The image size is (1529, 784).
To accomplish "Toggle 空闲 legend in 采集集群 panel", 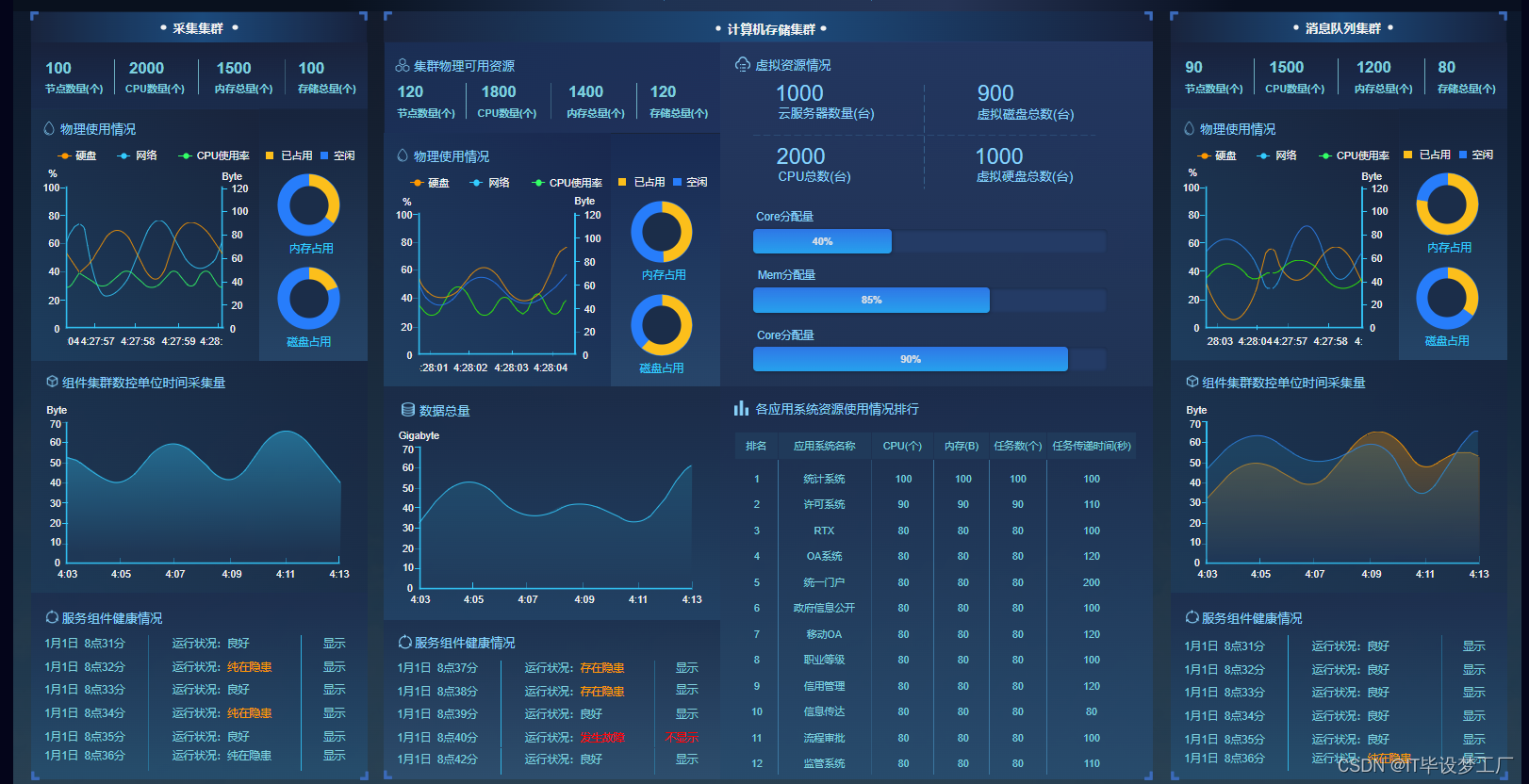I will pyautogui.click(x=337, y=155).
